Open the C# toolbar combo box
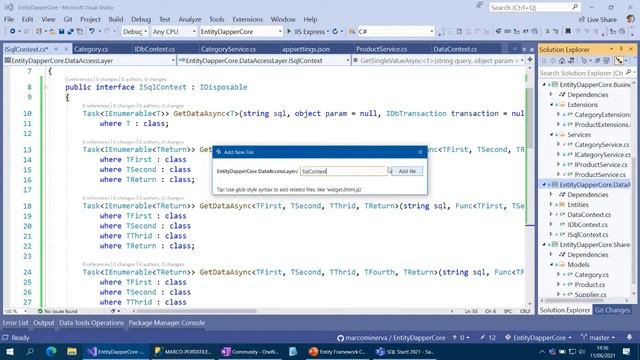The width and height of the screenshot is (640, 360). 396,31
